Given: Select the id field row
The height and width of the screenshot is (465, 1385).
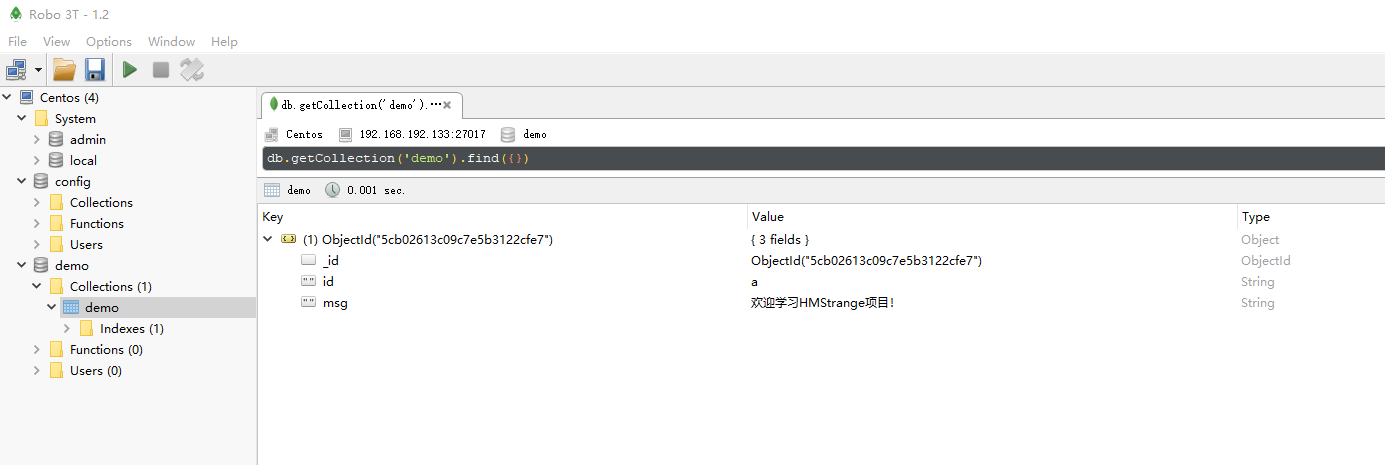Looking at the screenshot, I should (x=821, y=281).
